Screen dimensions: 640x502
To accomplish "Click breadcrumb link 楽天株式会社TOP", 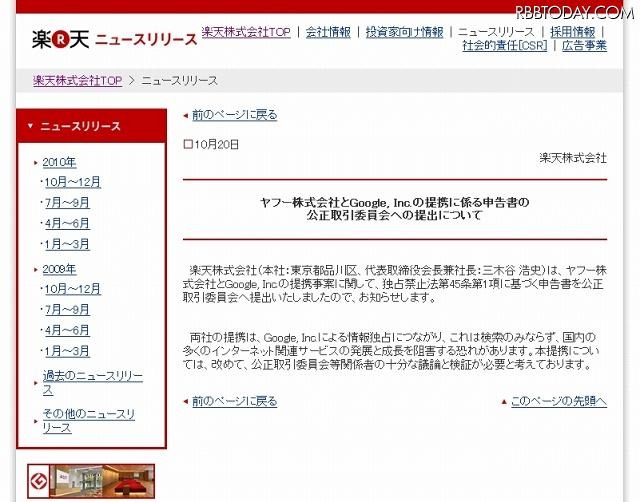I will point(78,80).
